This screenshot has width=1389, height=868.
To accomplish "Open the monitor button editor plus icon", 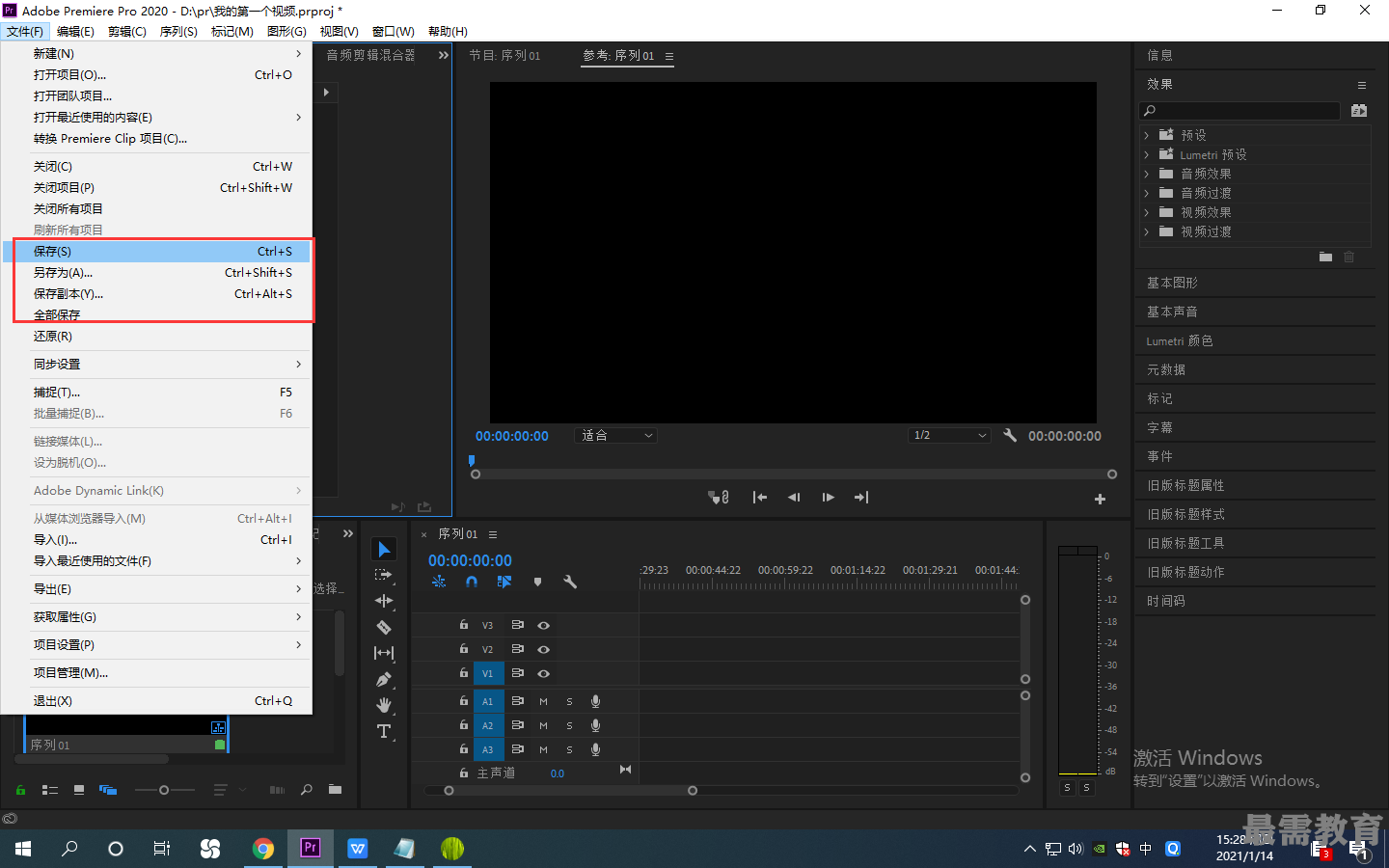I will 1100,499.
